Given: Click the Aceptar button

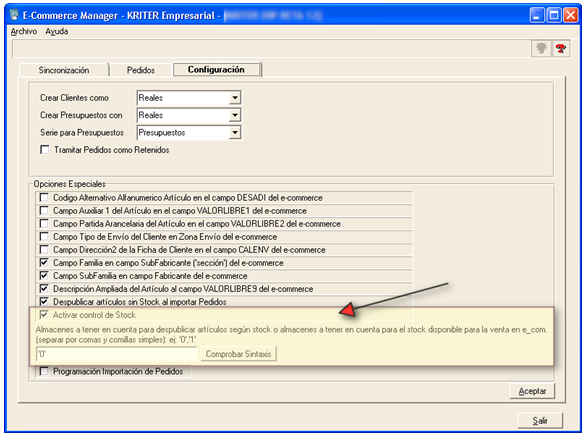Looking at the screenshot, I should [x=532, y=391].
